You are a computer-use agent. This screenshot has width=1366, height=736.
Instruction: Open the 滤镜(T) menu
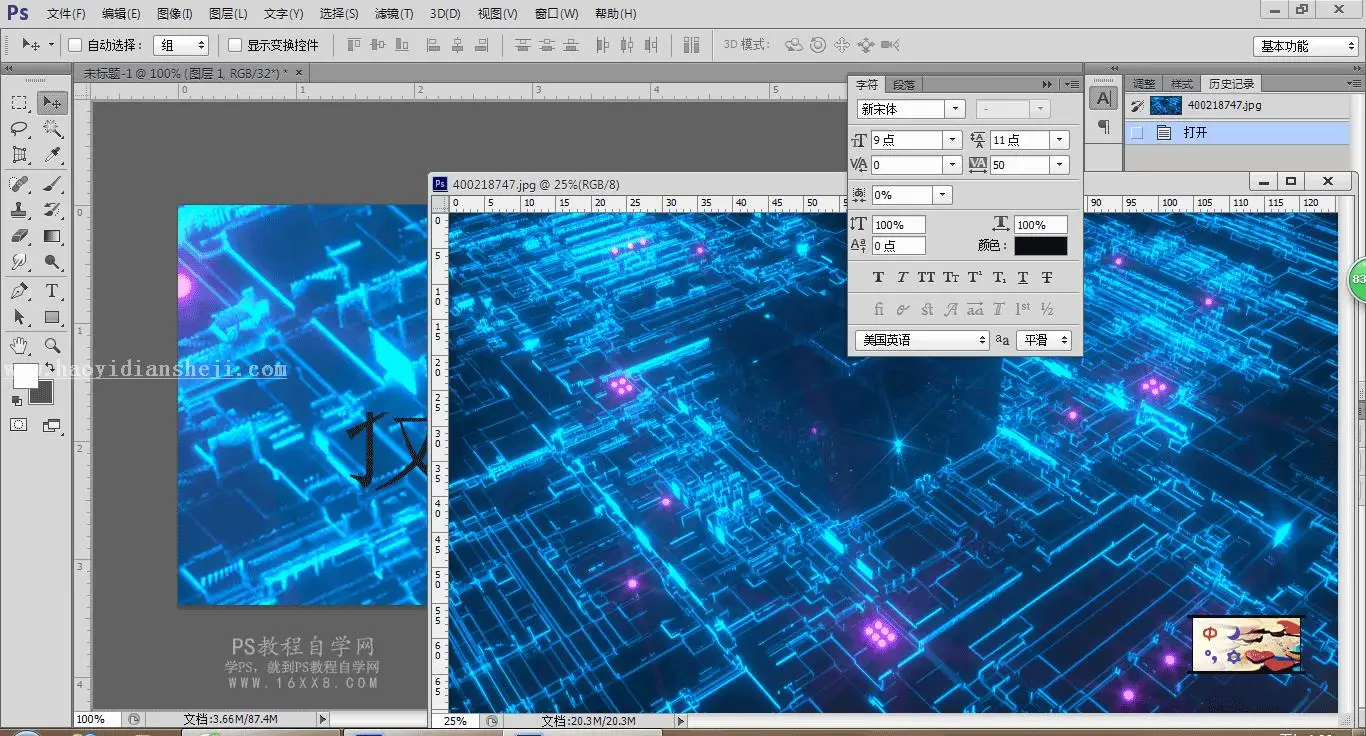pyautogui.click(x=393, y=14)
